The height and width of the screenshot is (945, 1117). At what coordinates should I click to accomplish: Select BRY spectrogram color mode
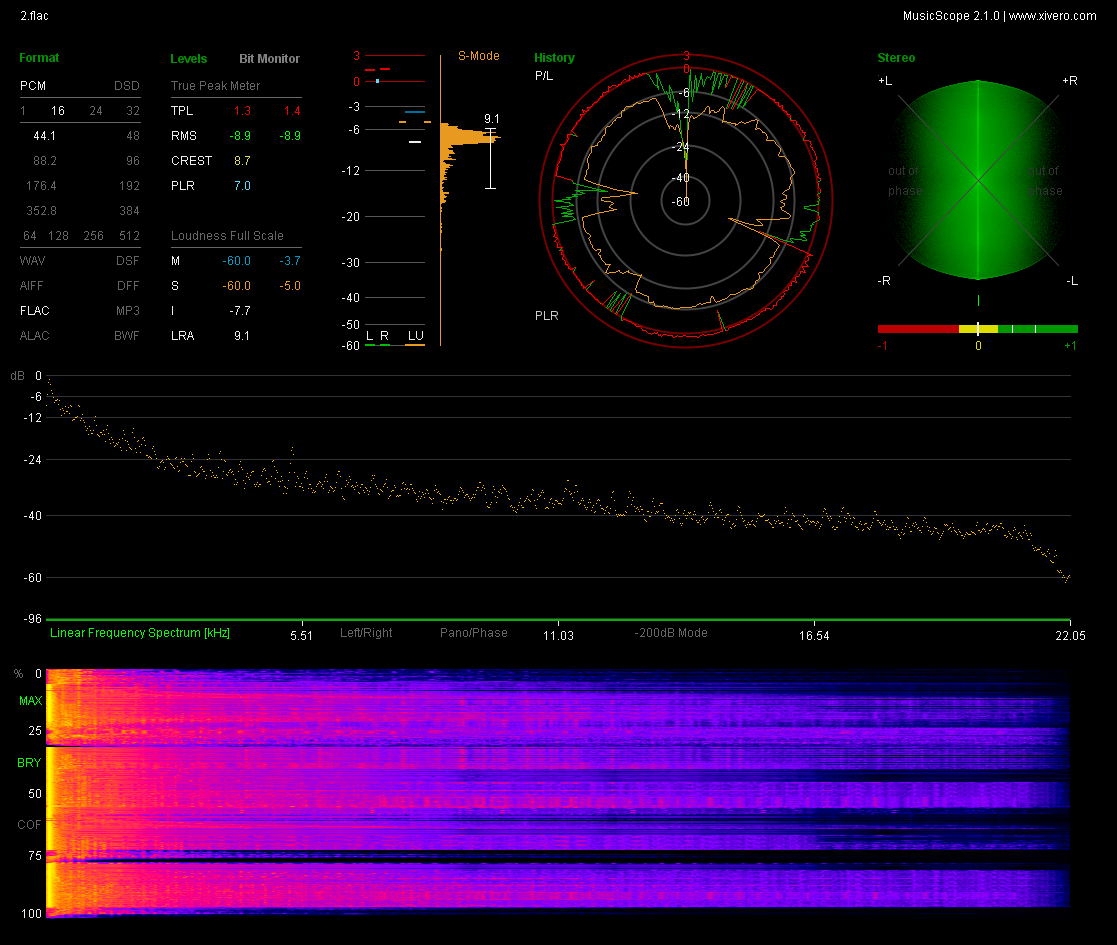[29, 763]
